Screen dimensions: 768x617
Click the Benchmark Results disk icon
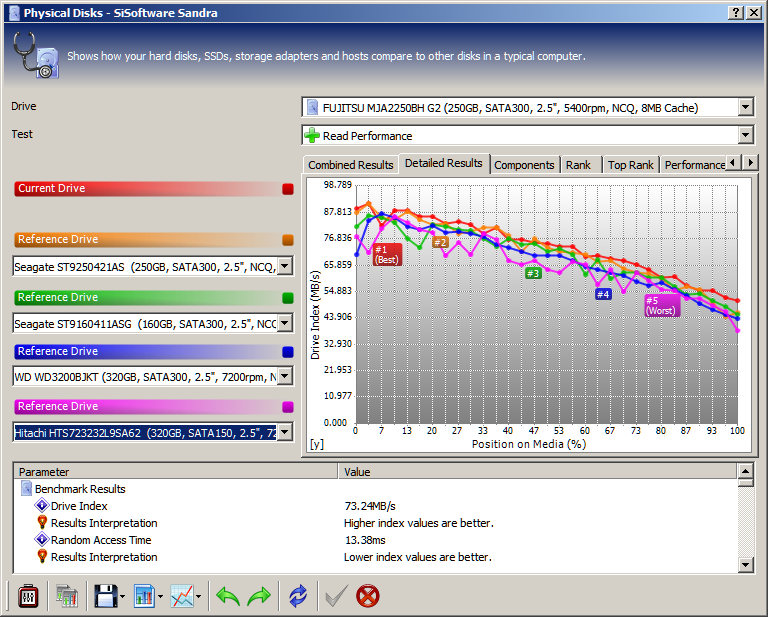tap(26, 488)
